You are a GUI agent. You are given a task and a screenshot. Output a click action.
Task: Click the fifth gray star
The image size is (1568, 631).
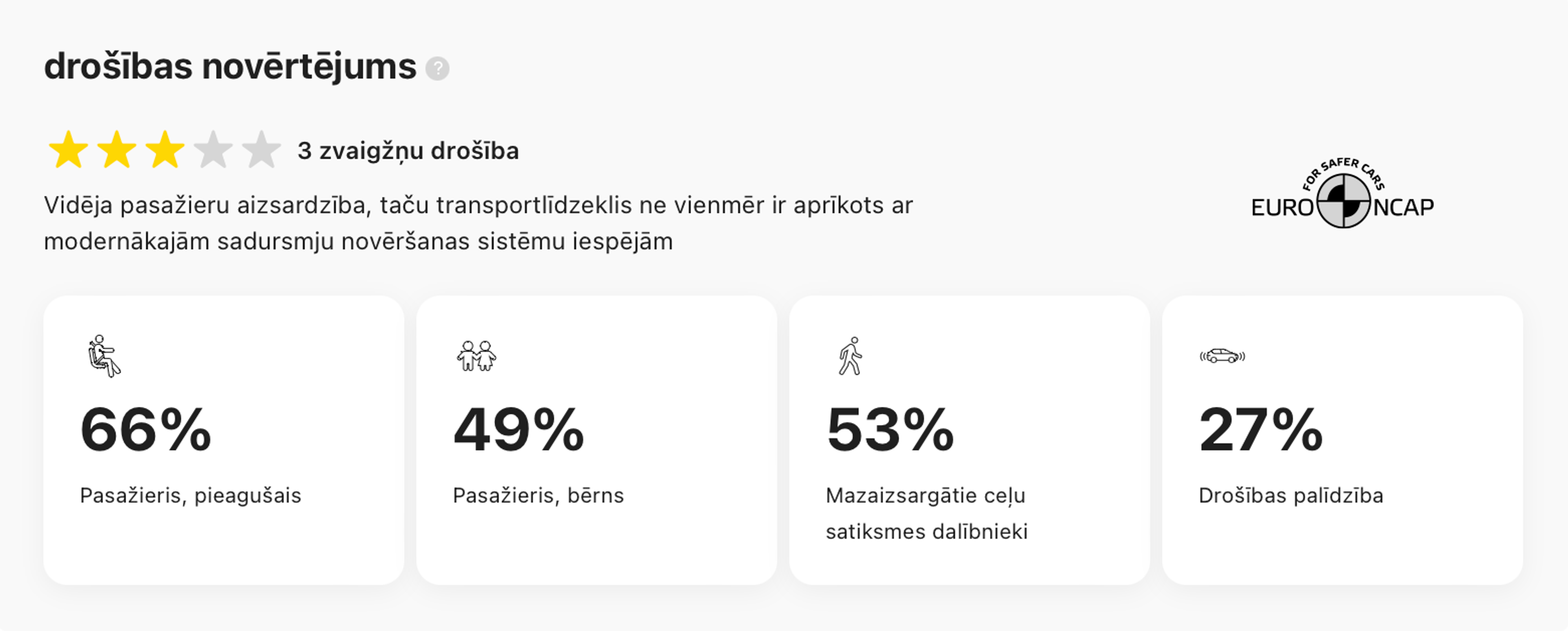(x=261, y=150)
